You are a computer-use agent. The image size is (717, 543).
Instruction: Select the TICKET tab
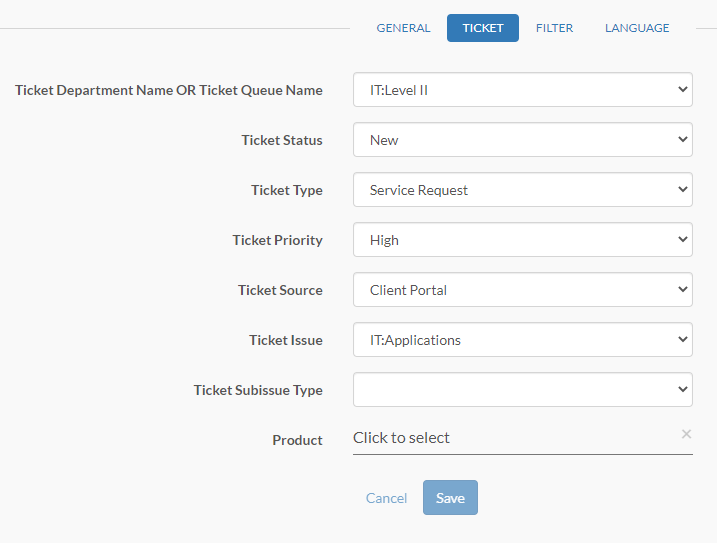[483, 28]
